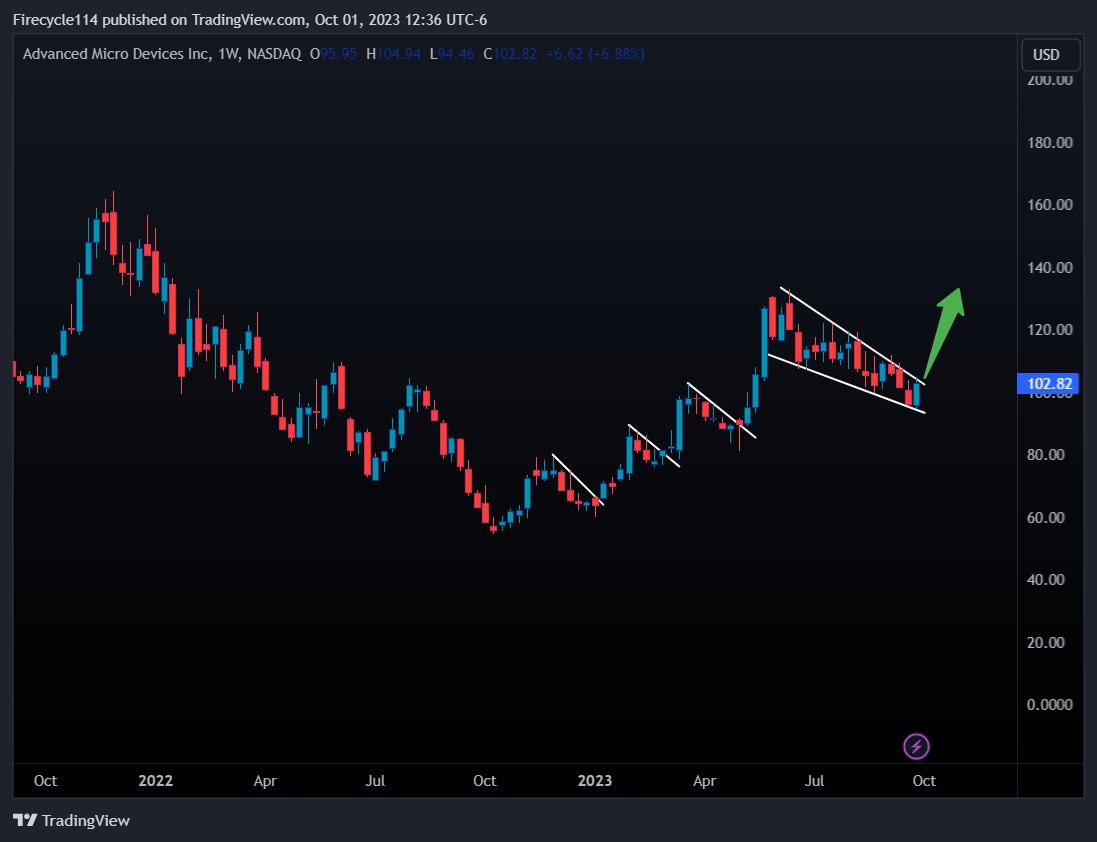Screen dimensions: 1097x842
Task: Click the purple lightning bolt icon
Action: click(916, 746)
